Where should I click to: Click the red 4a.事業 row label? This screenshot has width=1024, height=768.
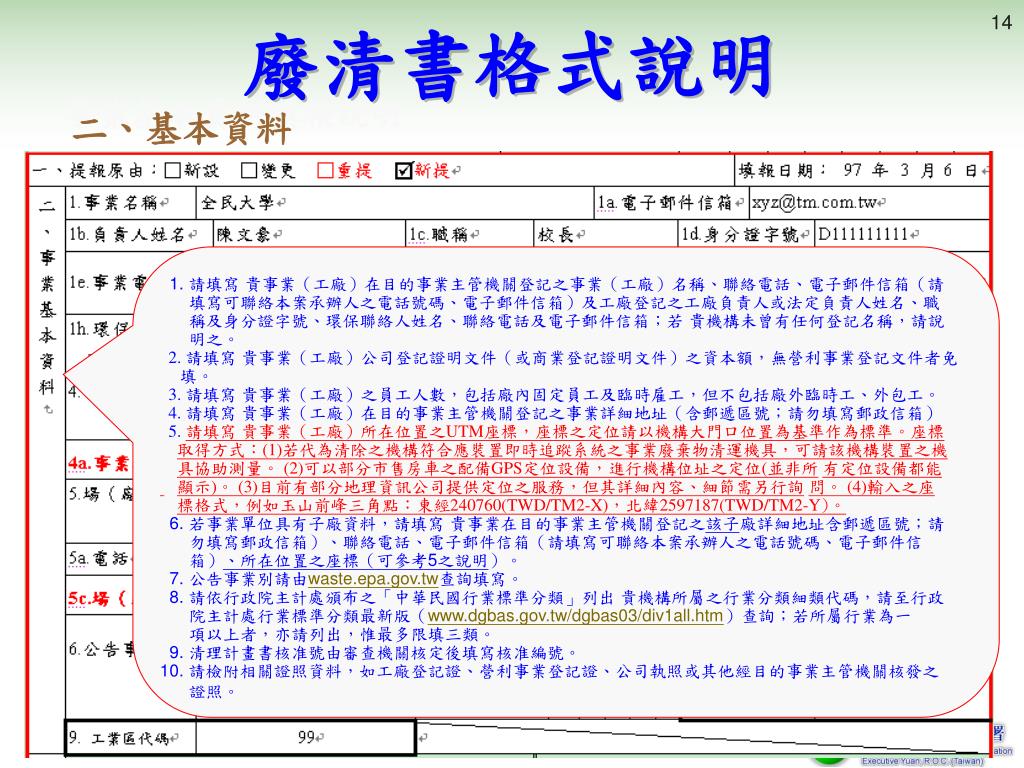99,464
